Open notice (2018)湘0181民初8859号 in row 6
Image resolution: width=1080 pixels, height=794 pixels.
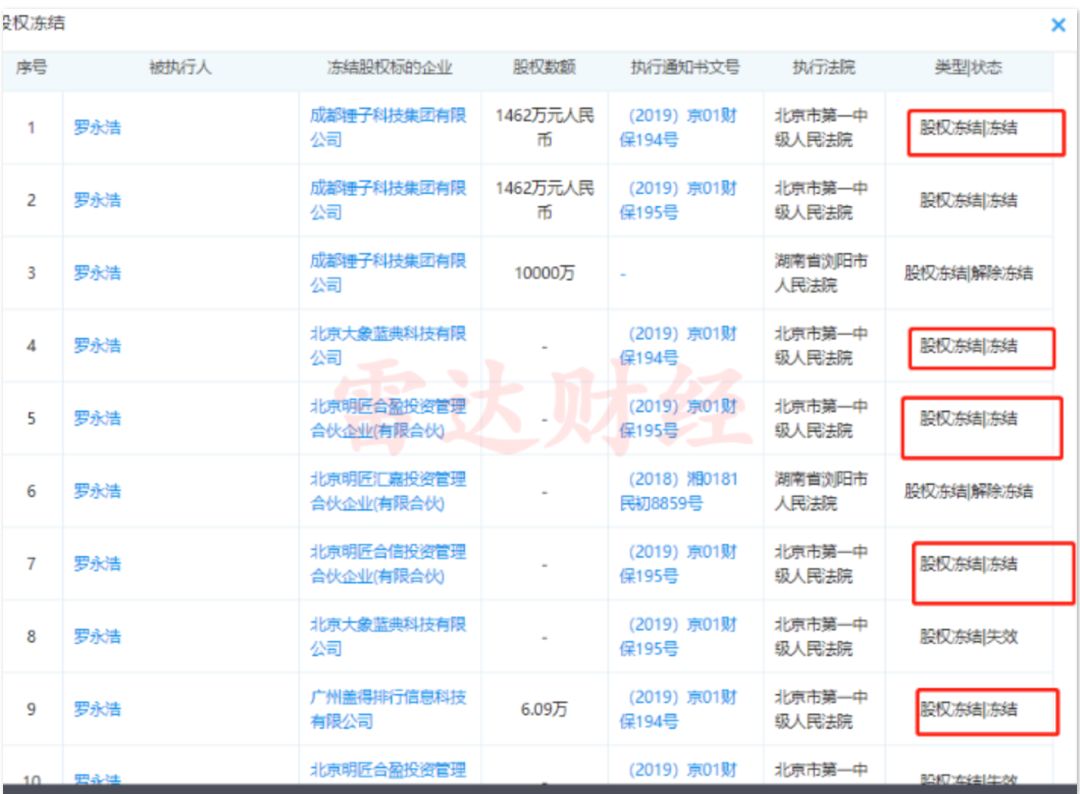tap(678, 491)
